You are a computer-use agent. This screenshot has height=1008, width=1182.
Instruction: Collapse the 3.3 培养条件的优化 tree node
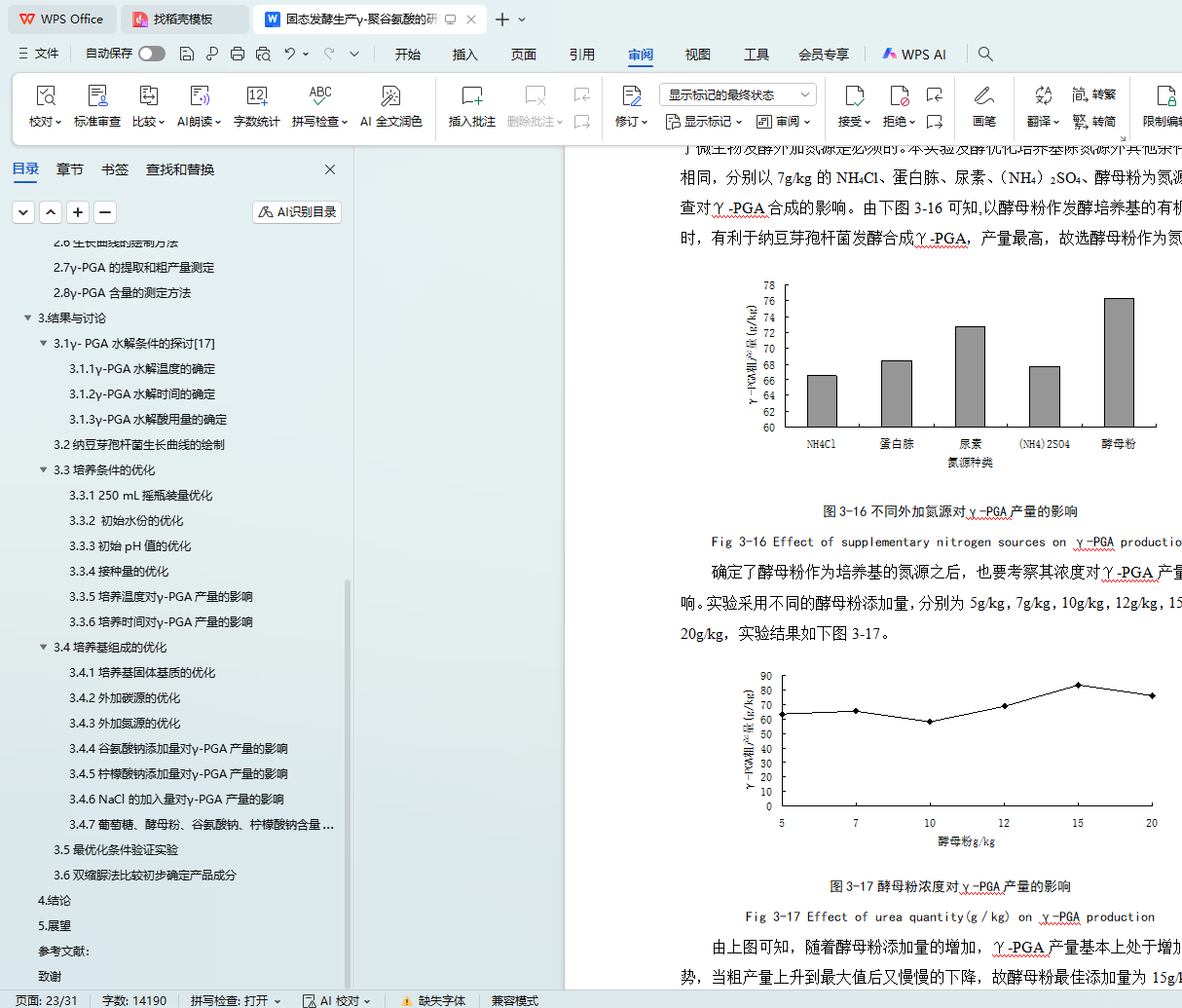tap(44, 470)
